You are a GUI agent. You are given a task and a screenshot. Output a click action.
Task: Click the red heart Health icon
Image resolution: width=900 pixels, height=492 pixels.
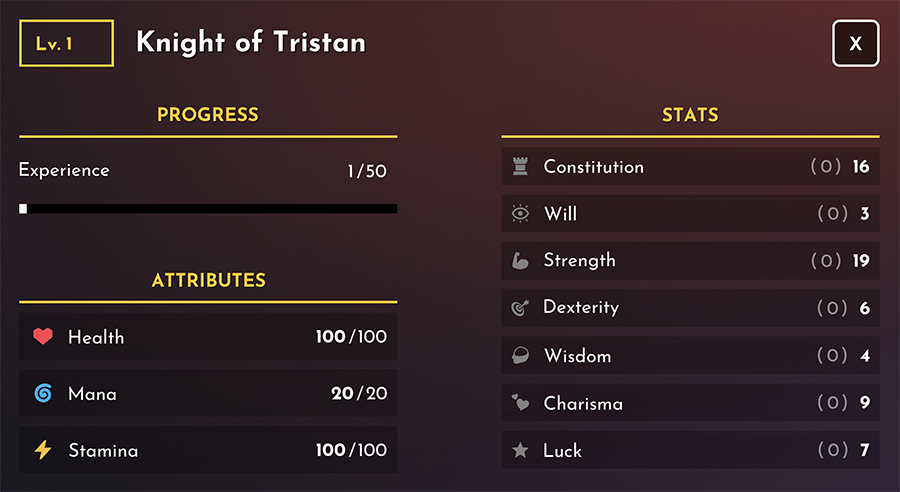pos(42,336)
